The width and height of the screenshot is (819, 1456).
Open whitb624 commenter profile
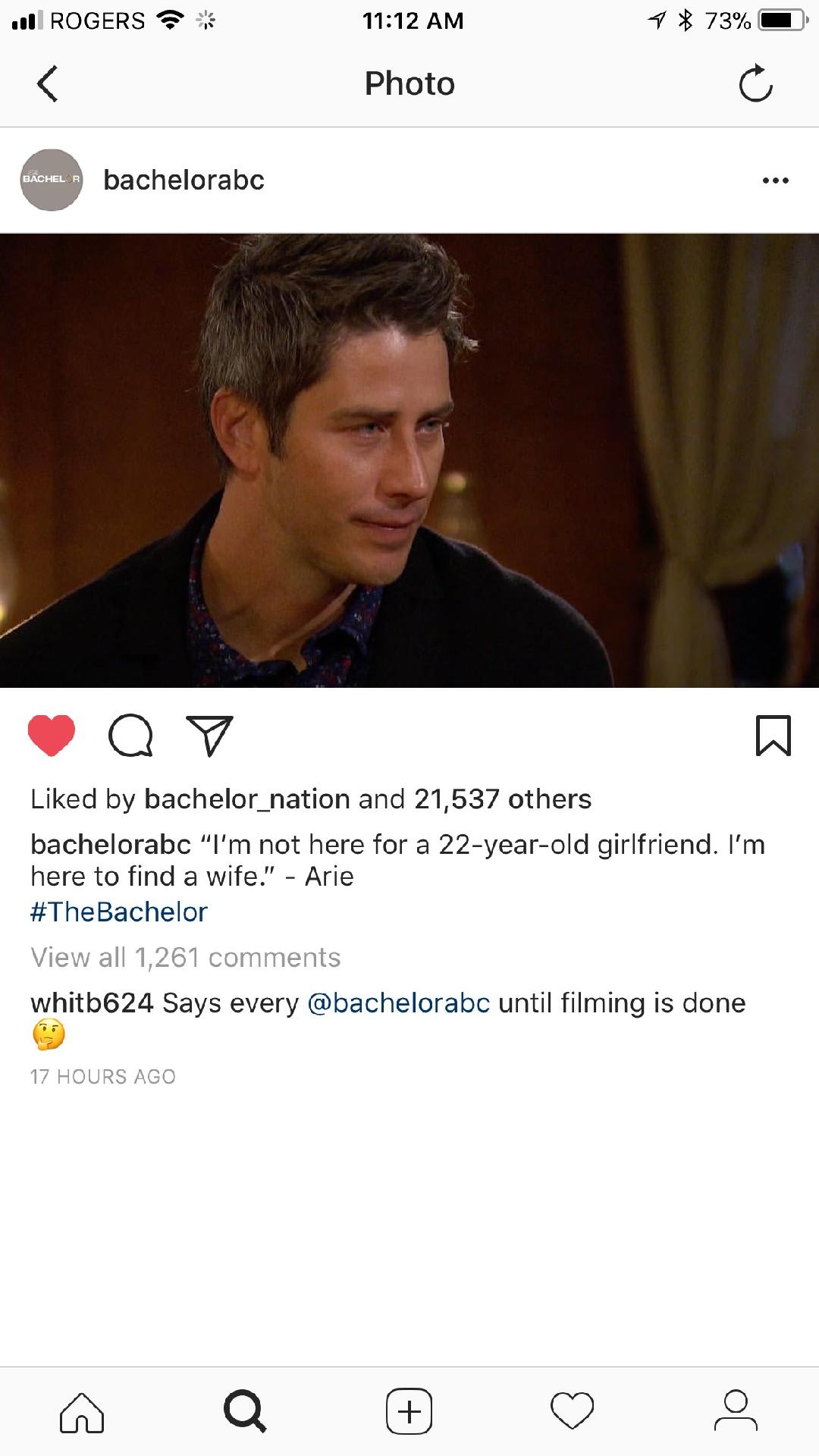point(92,1003)
